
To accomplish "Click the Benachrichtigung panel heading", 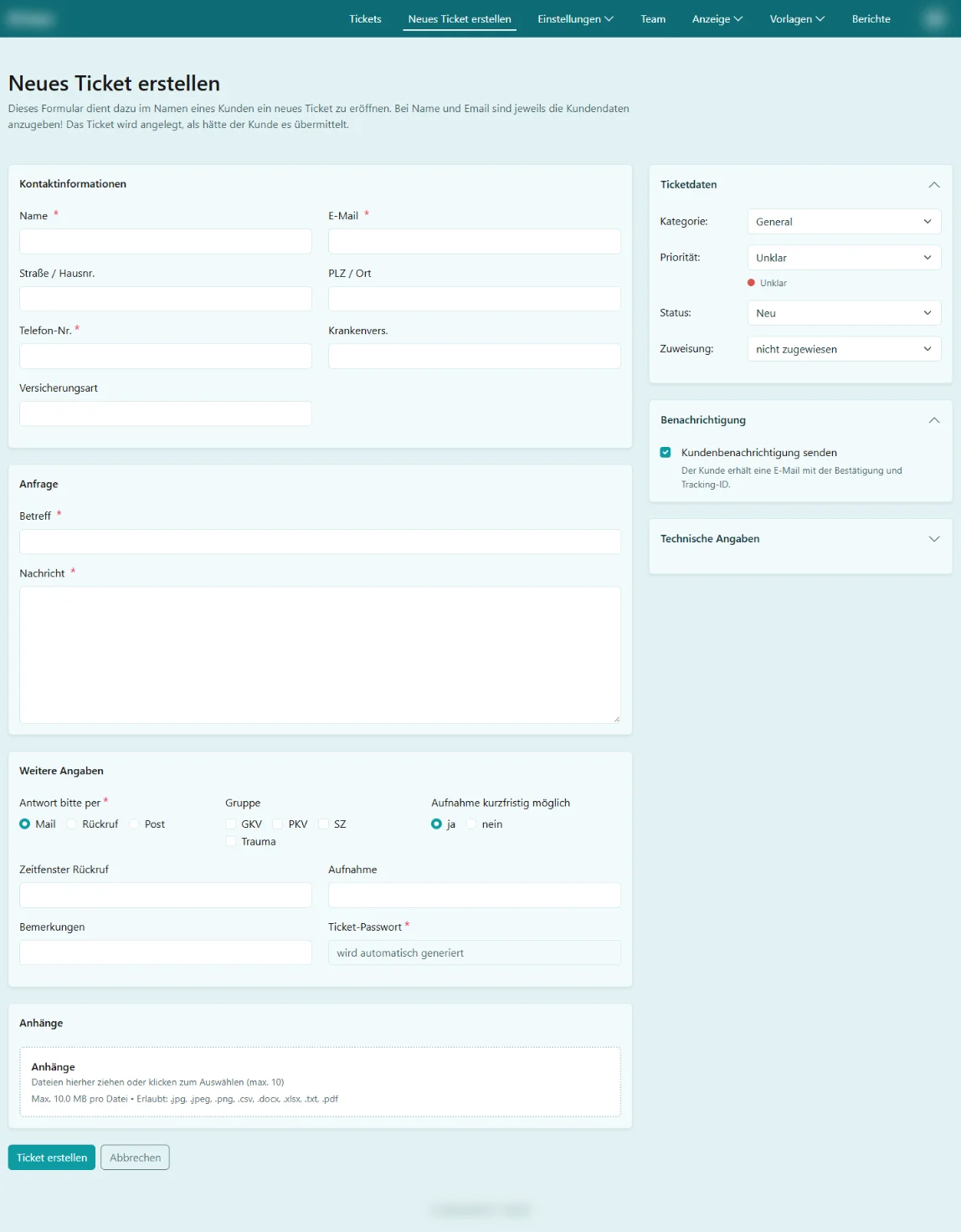I will coord(702,419).
